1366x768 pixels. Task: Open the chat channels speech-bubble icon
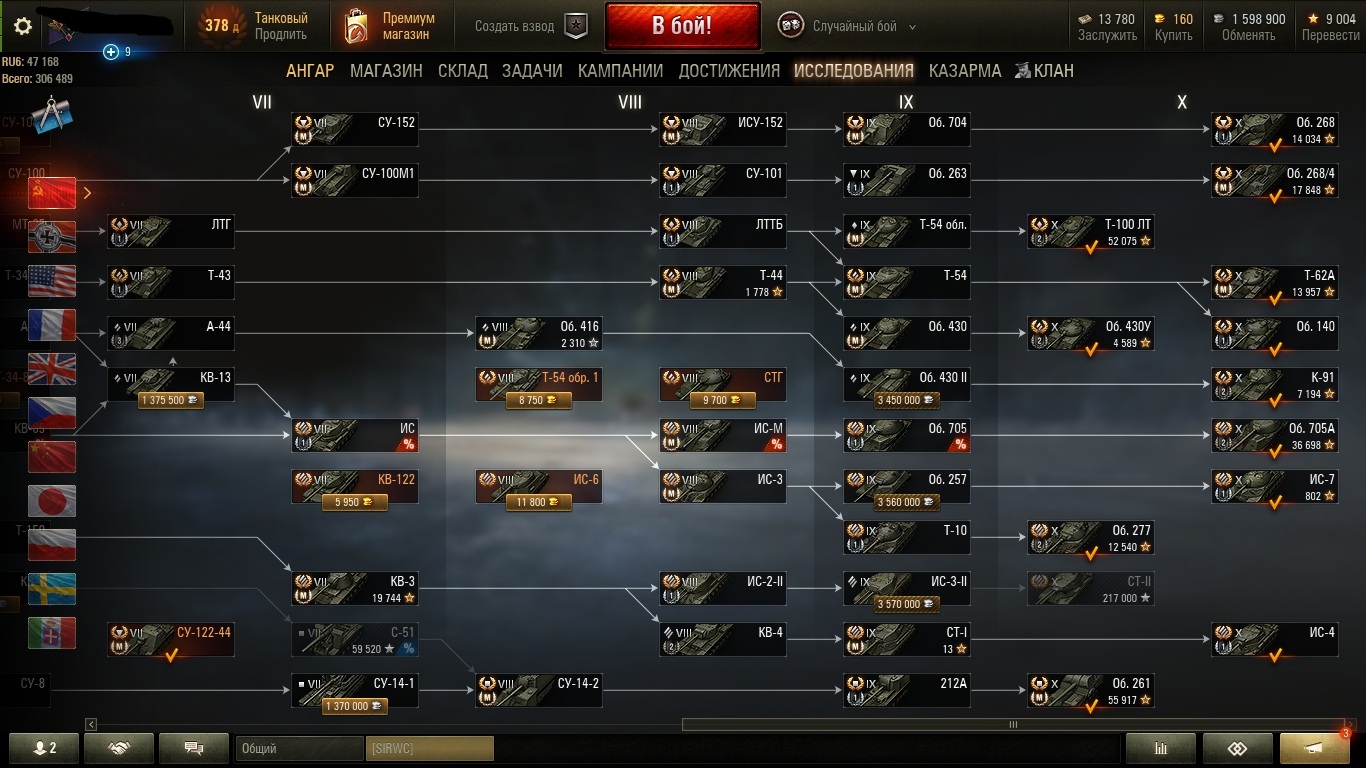(194, 748)
